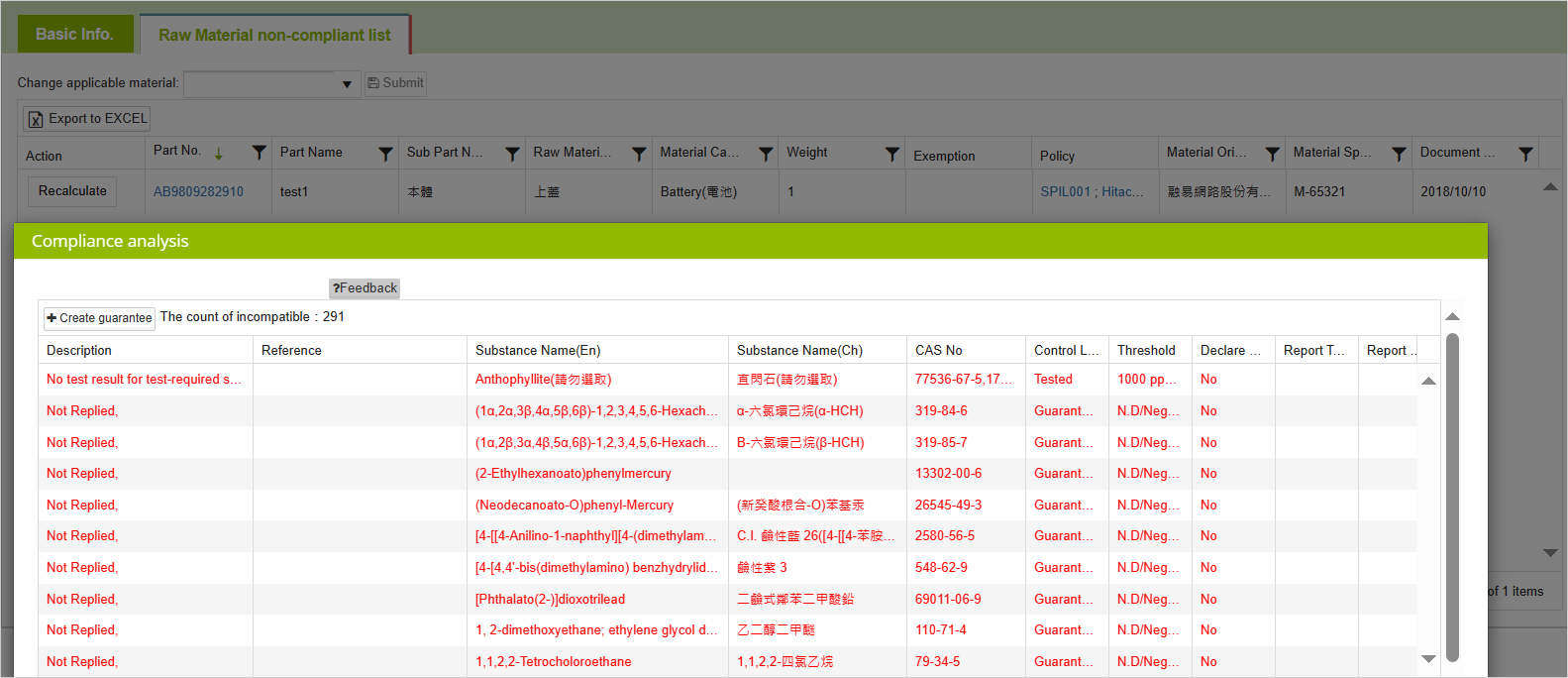Expand the Change applicable material dropdown
This screenshot has height=678, width=1568.
click(x=347, y=84)
